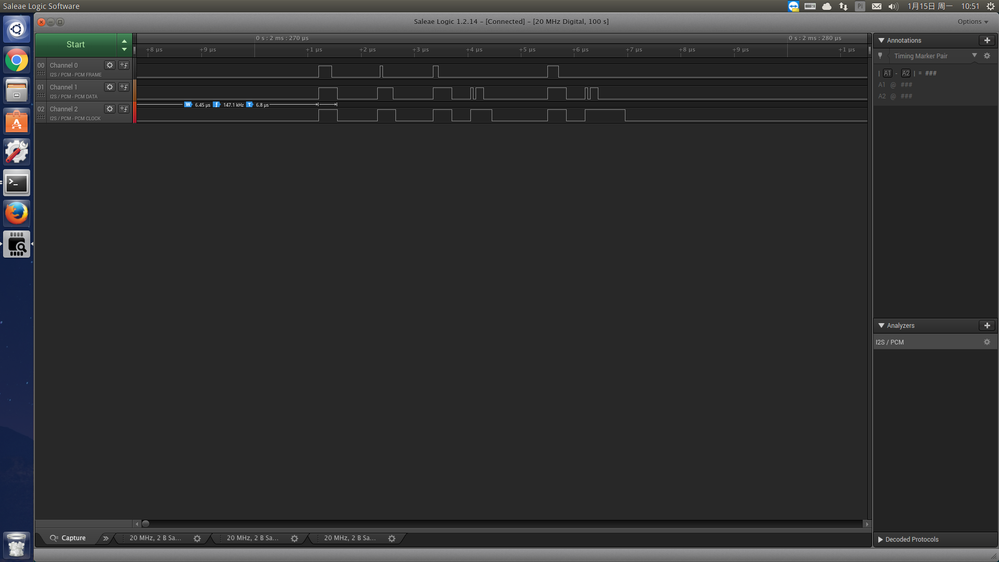Open Channel 1 settings gear
999x562 pixels.
click(x=110, y=87)
